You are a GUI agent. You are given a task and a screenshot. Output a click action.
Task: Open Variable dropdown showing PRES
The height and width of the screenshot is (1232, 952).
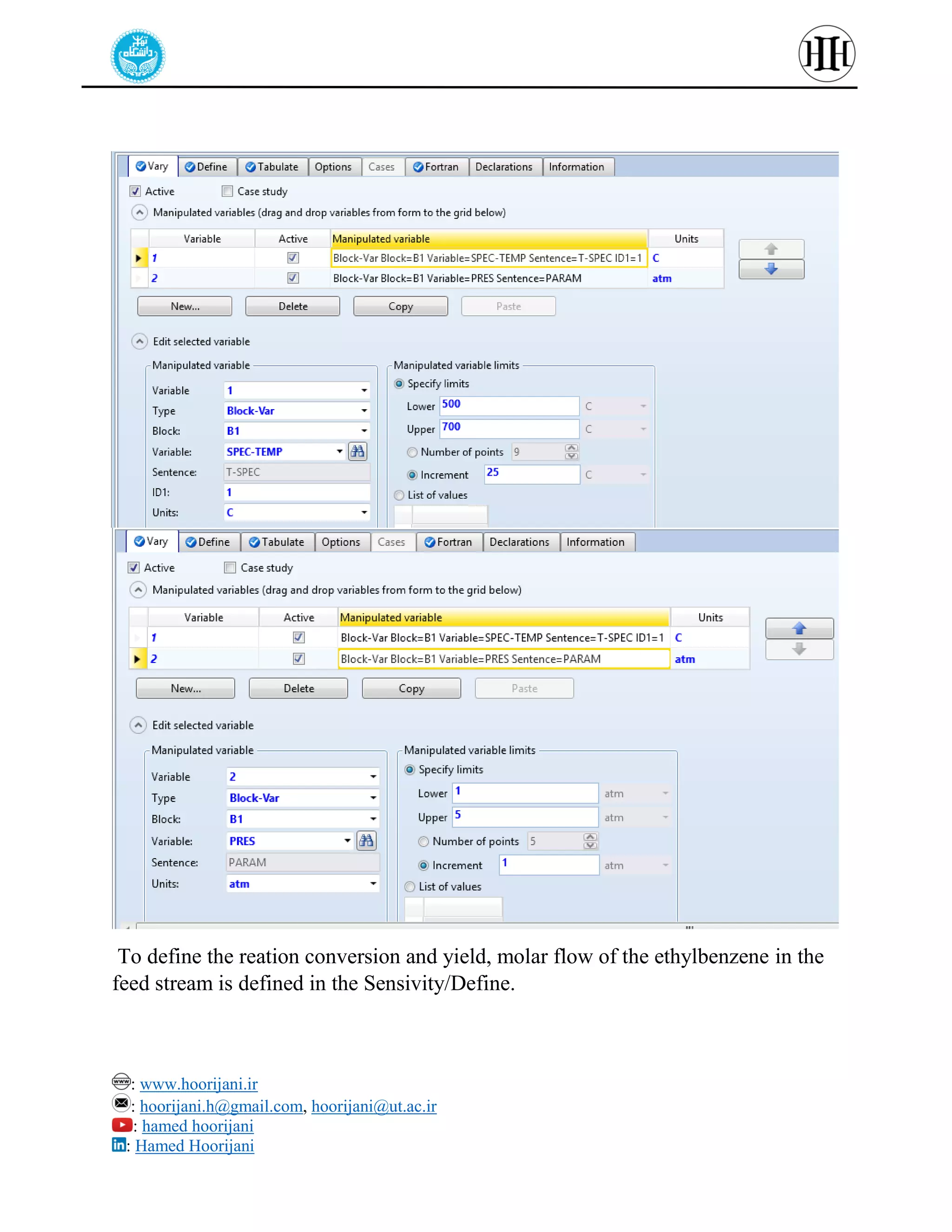click(347, 841)
